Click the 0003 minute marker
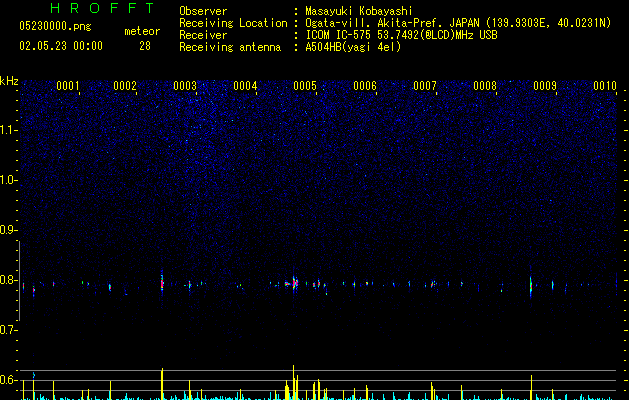Screen dimensions: 629x400 (x=185, y=86)
